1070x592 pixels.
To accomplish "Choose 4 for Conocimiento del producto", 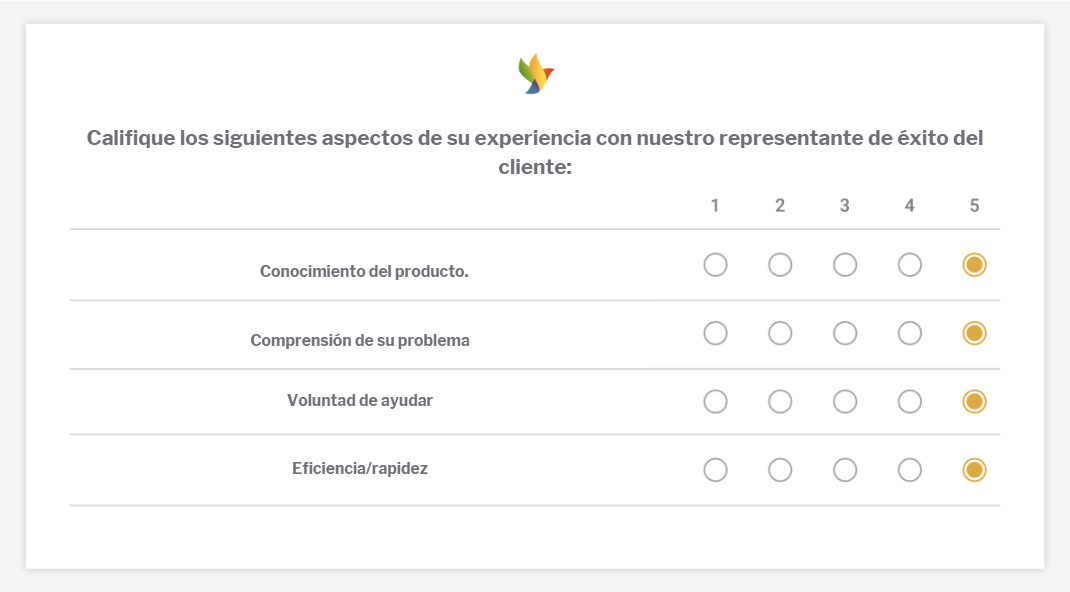I will pos(910,265).
